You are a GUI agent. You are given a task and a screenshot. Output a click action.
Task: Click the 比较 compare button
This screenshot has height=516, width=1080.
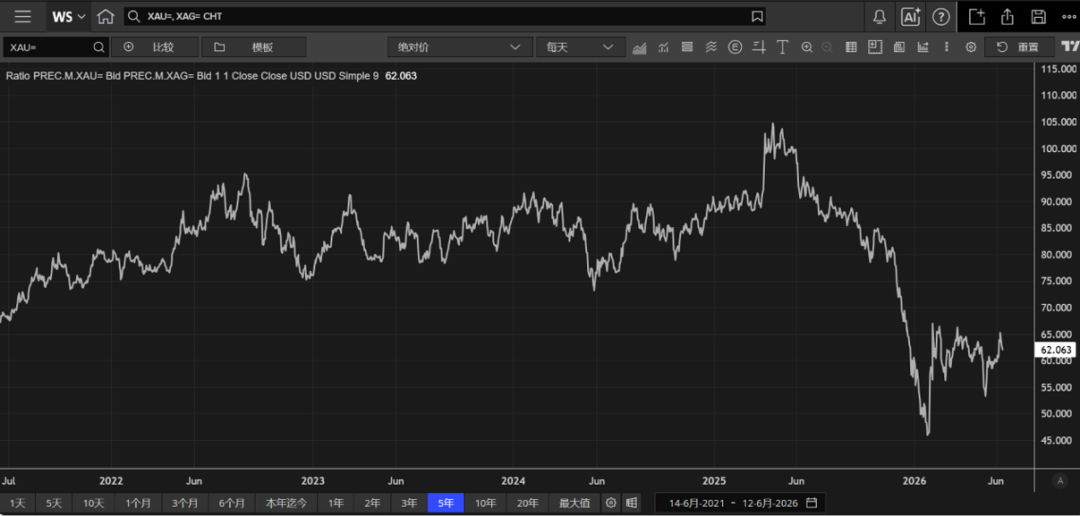(x=155, y=47)
